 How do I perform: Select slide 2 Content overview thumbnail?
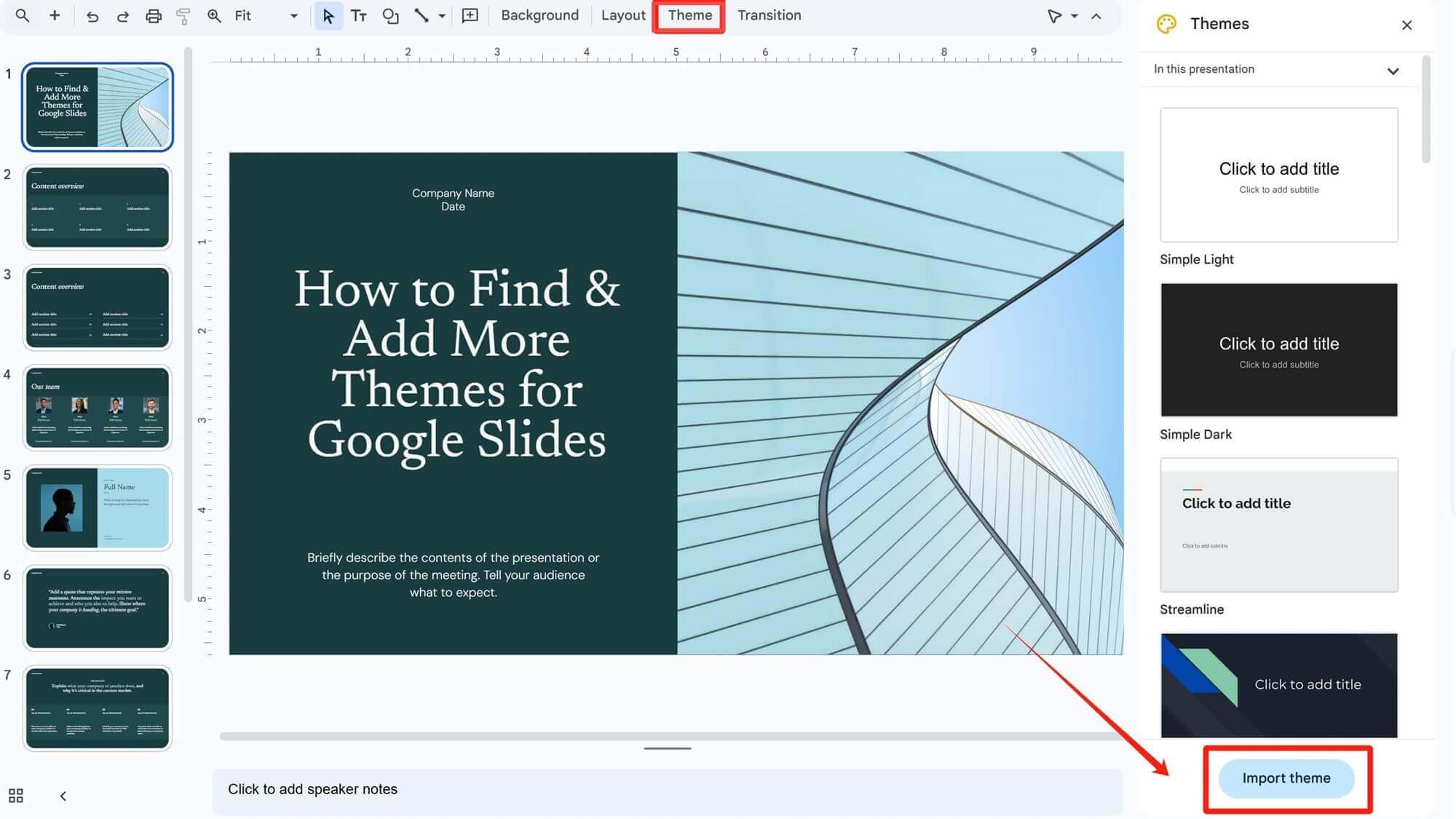[98, 207]
